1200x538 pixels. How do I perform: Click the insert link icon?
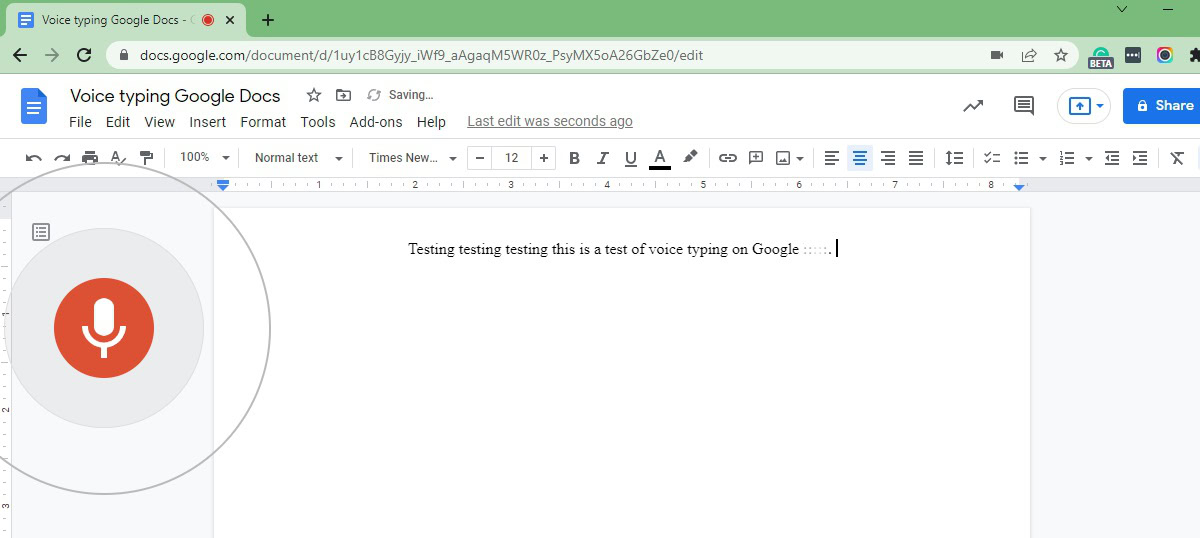pos(728,158)
